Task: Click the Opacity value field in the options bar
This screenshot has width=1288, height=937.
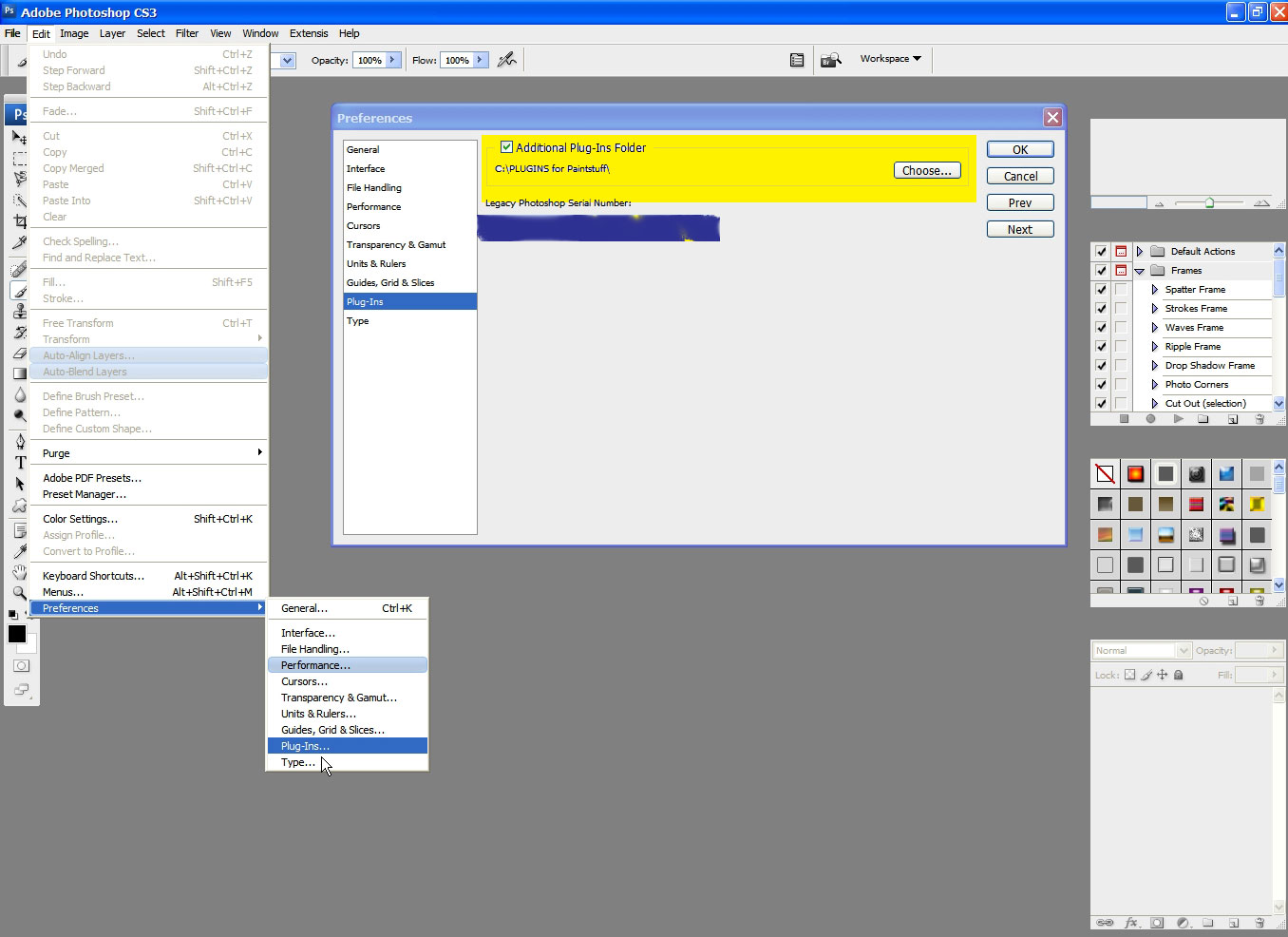Action: pos(369,60)
